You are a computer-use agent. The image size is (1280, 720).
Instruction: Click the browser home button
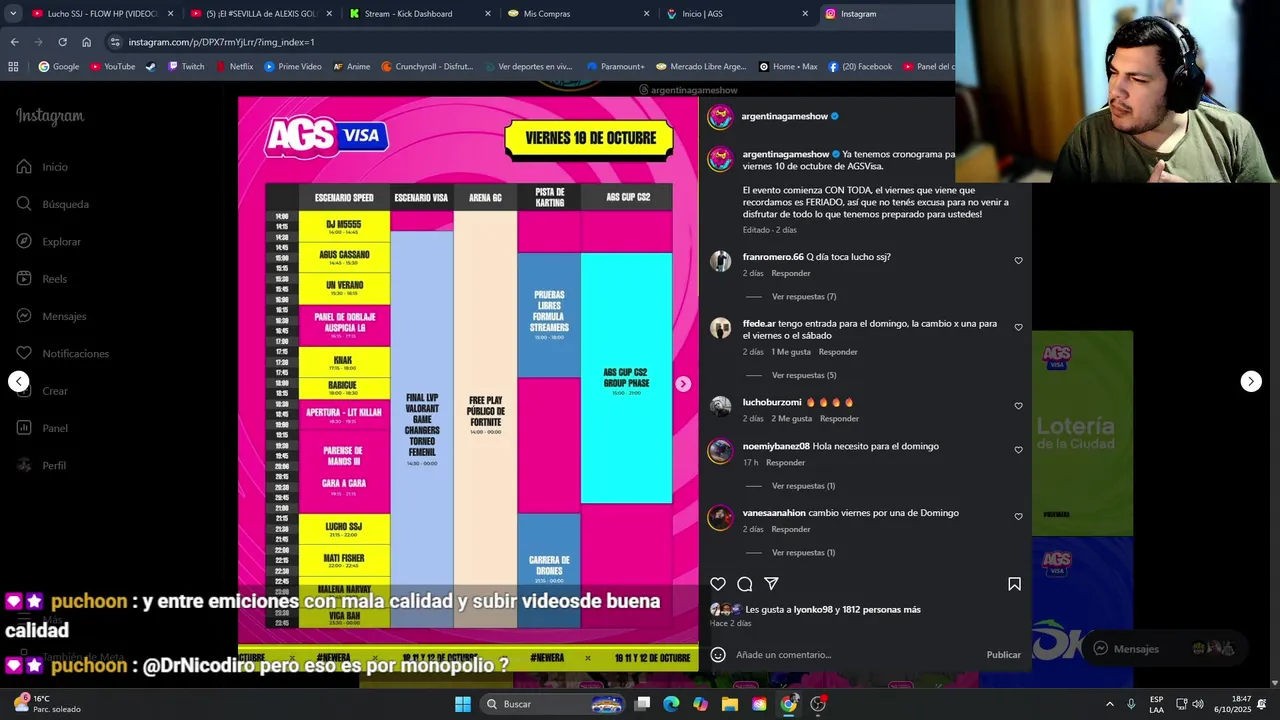pyautogui.click(x=86, y=42)
